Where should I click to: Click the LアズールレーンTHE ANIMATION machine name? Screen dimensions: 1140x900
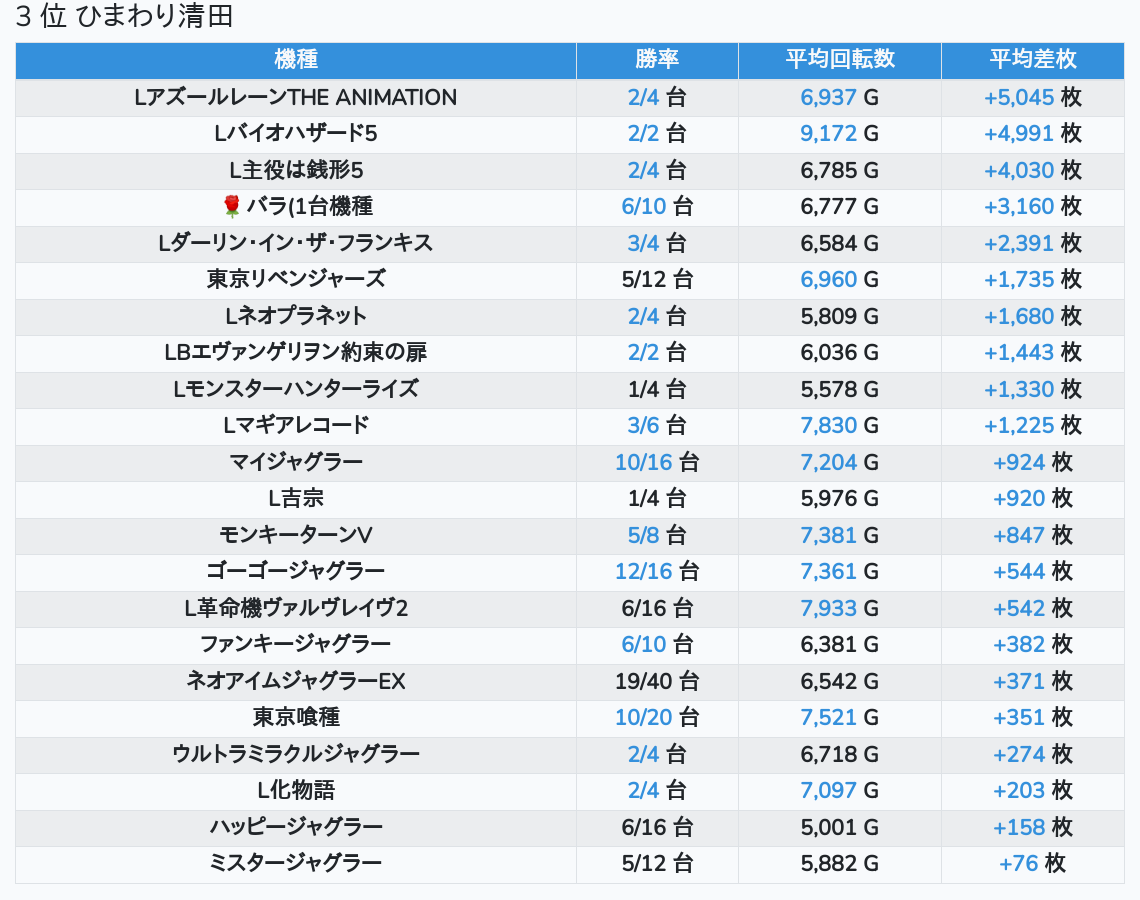point(296,98)
